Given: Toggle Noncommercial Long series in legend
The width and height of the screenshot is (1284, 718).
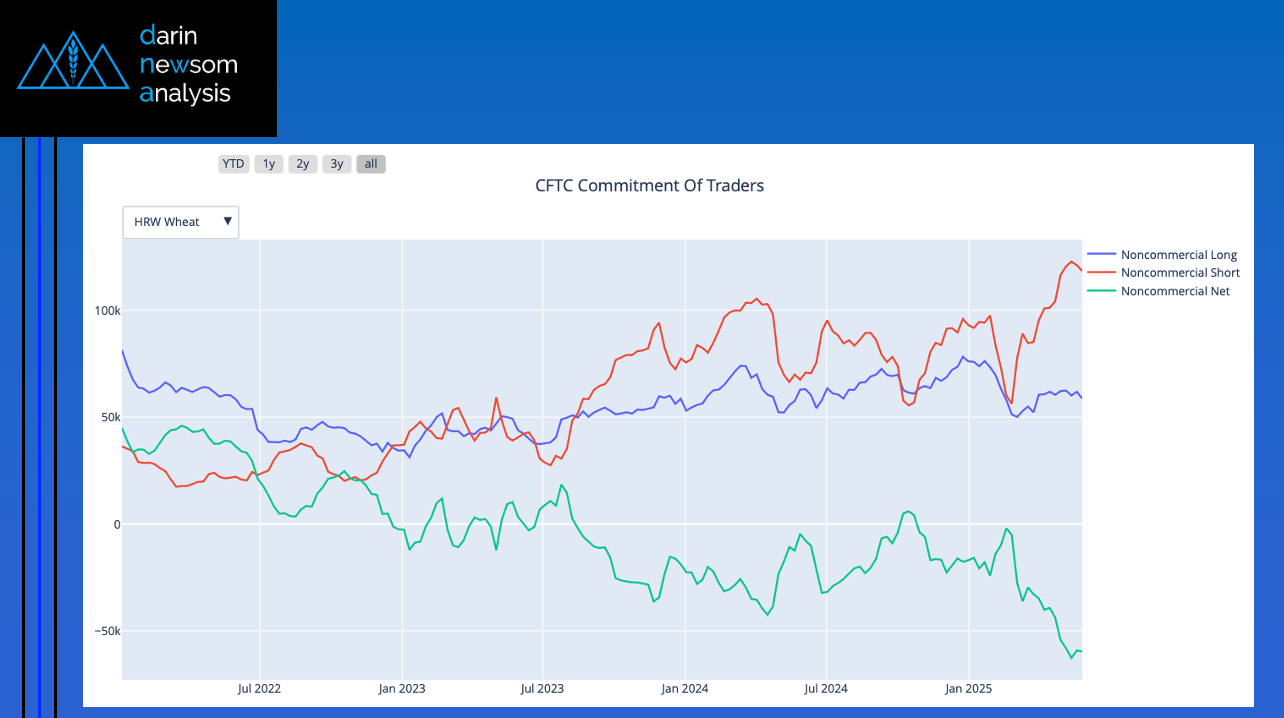Looking at the screenshot, I should click(x=1179, y=255).
